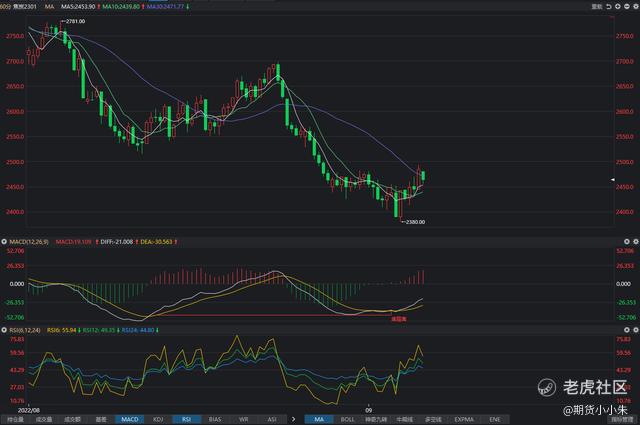Image resolution: width=640 pixels, height=425 pixels.
Task: Toggle the RSI sub-chart indicator
Action: (x=185, y=420)
